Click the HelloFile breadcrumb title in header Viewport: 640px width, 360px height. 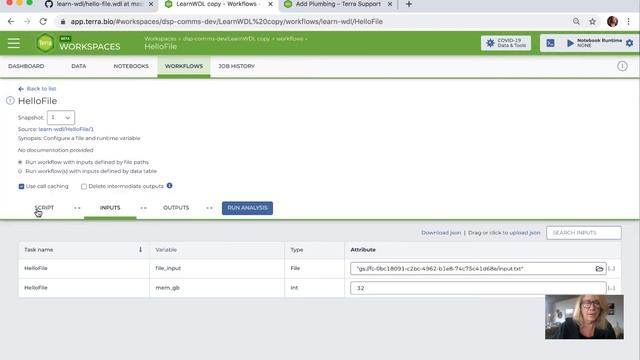[x=160, y=47]
